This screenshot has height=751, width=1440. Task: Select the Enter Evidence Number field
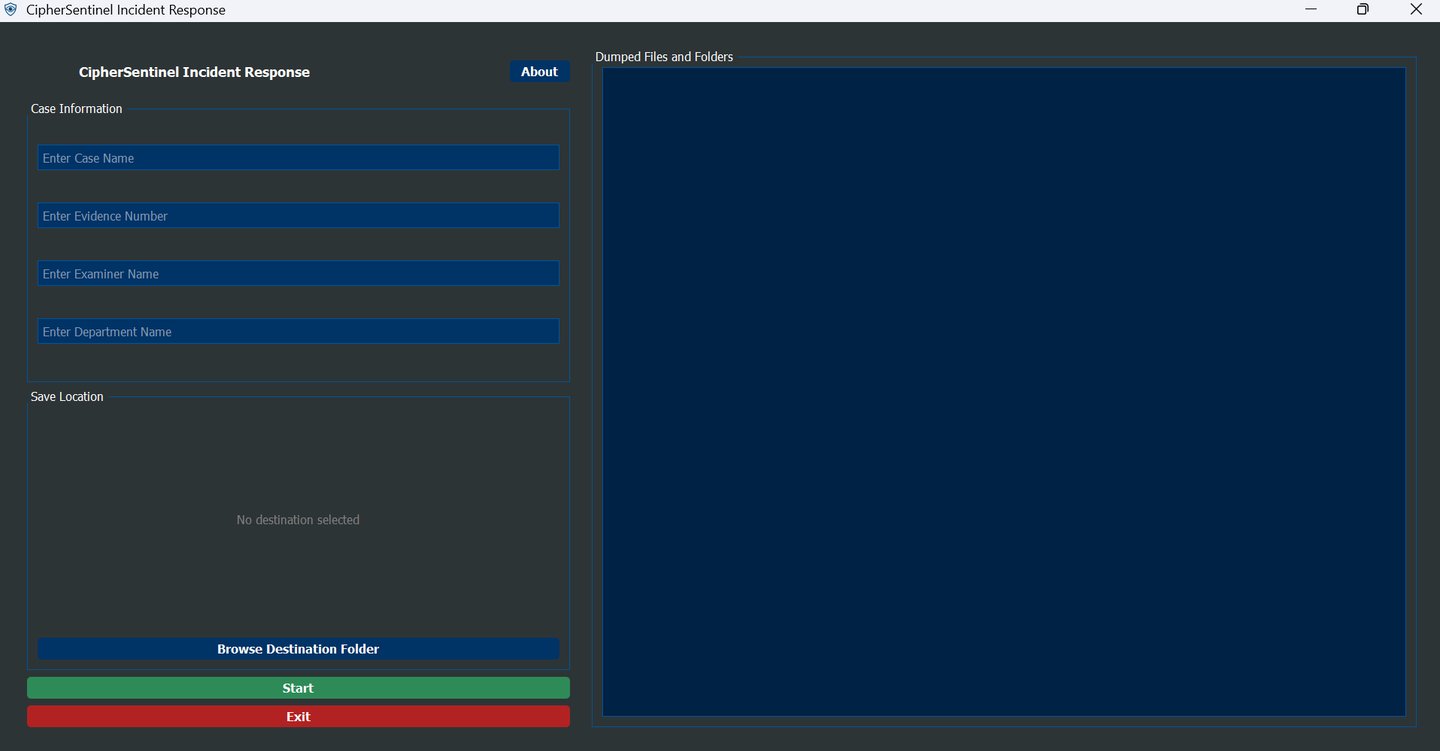coord(298,216)
